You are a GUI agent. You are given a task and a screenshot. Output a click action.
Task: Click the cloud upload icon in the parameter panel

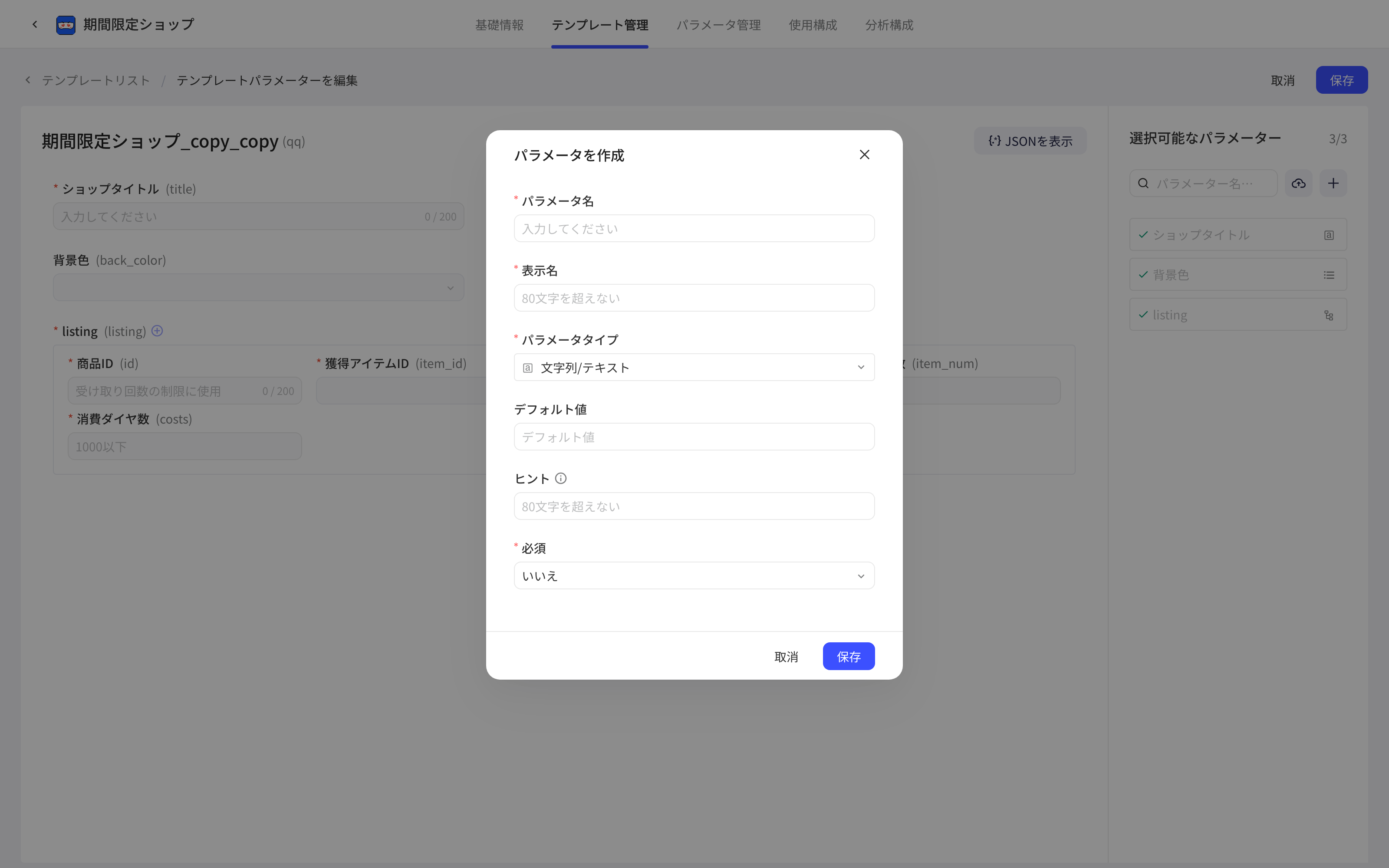1298,183
